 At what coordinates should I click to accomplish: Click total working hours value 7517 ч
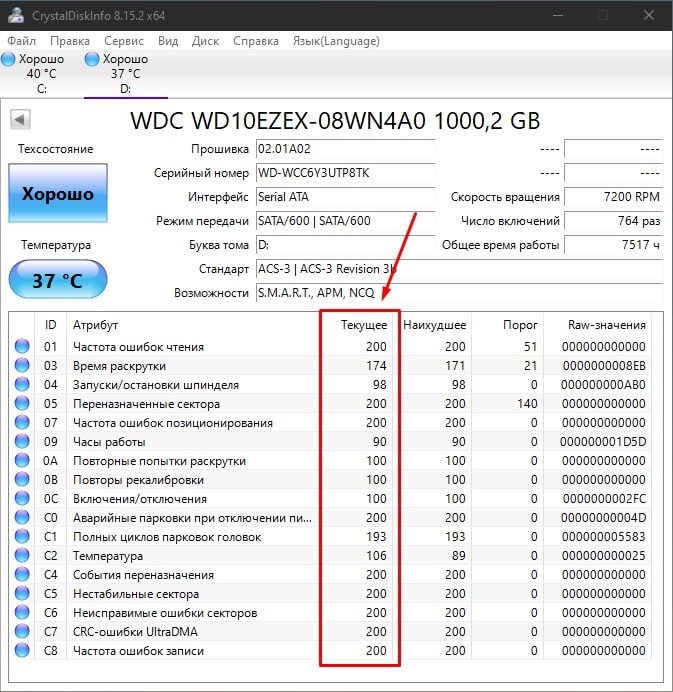(x=614, y=244)
